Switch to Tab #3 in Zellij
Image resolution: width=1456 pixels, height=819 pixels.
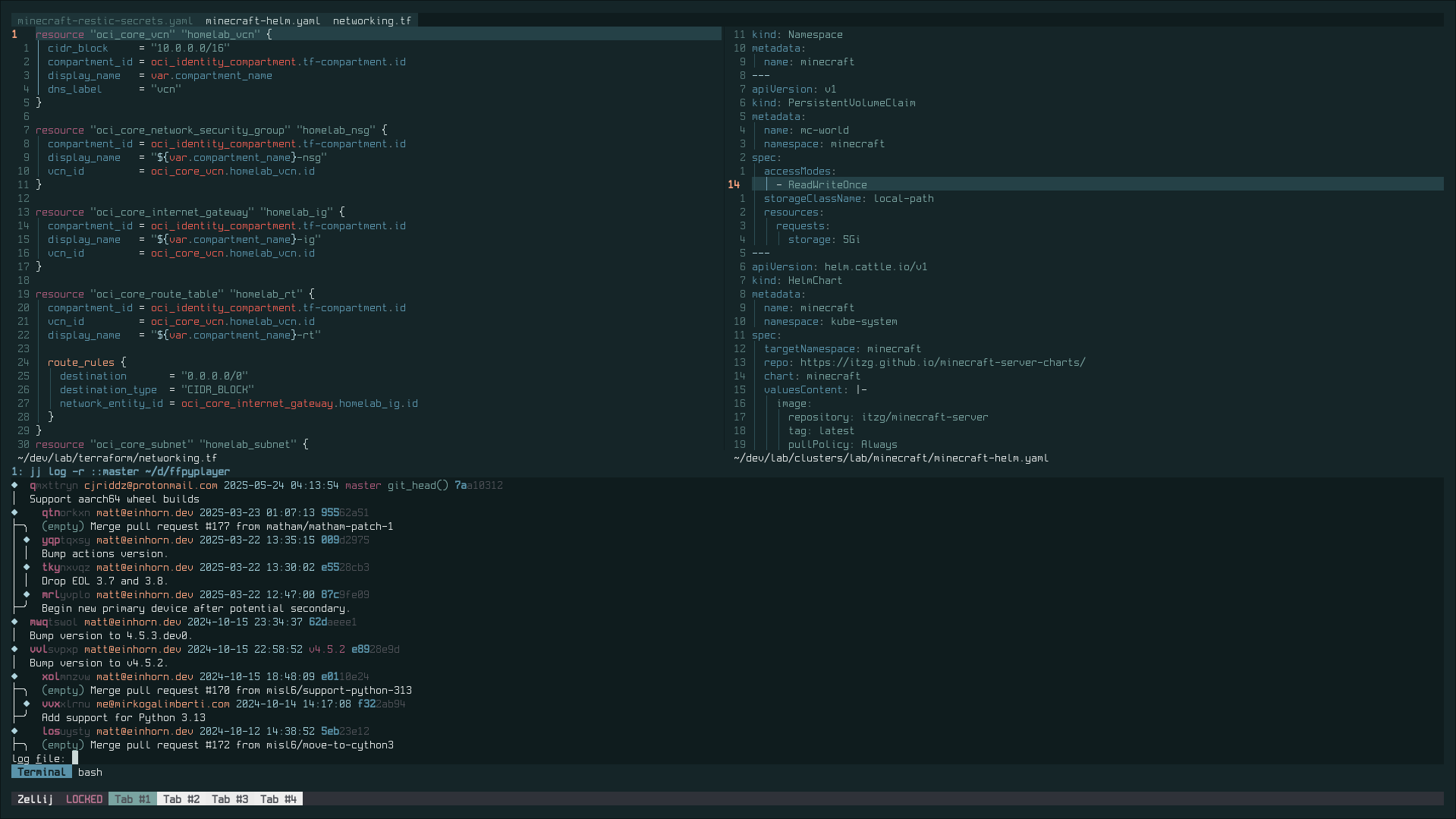(229, 799)
